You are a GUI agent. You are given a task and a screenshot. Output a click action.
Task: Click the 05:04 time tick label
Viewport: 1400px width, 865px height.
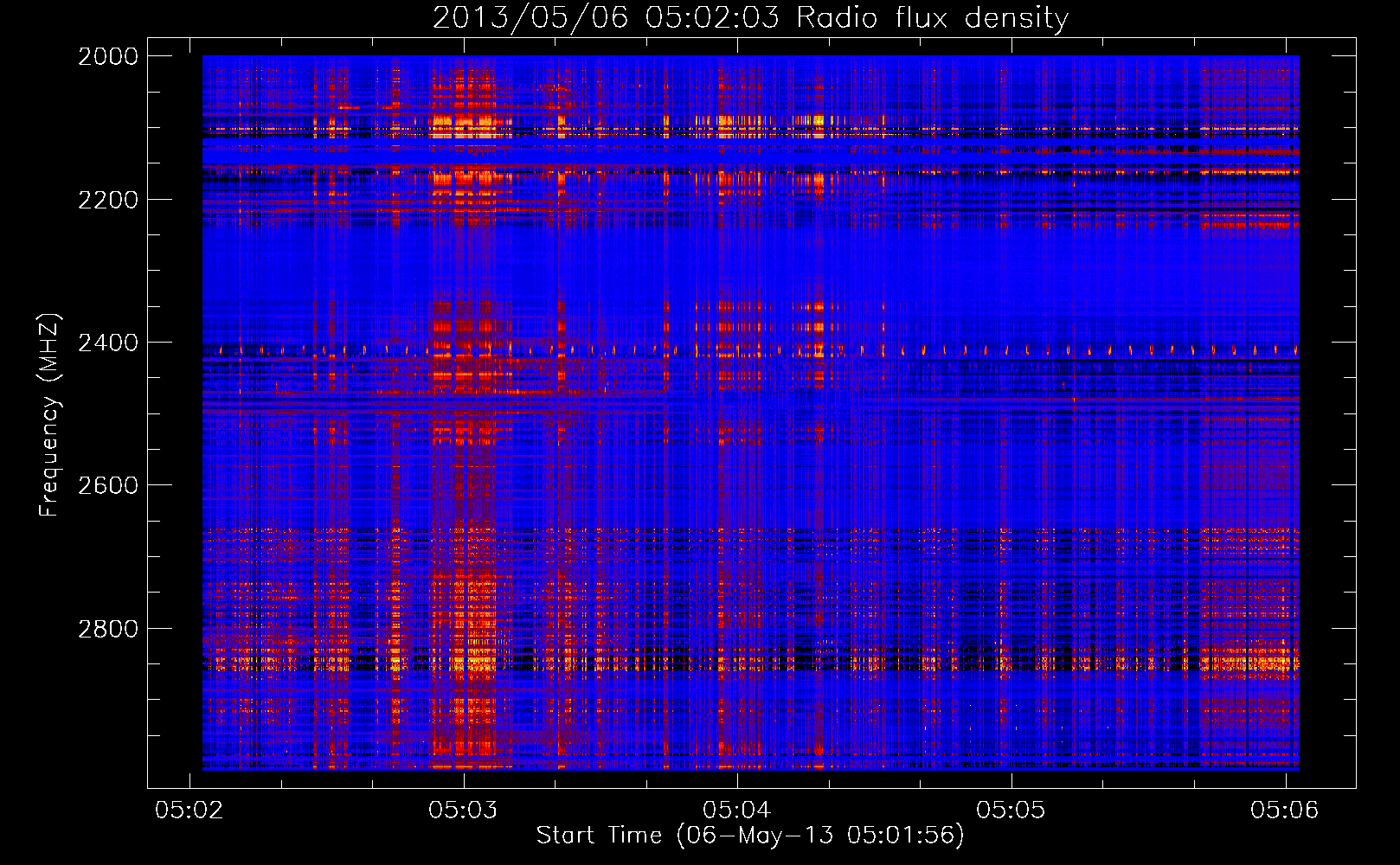736,810
